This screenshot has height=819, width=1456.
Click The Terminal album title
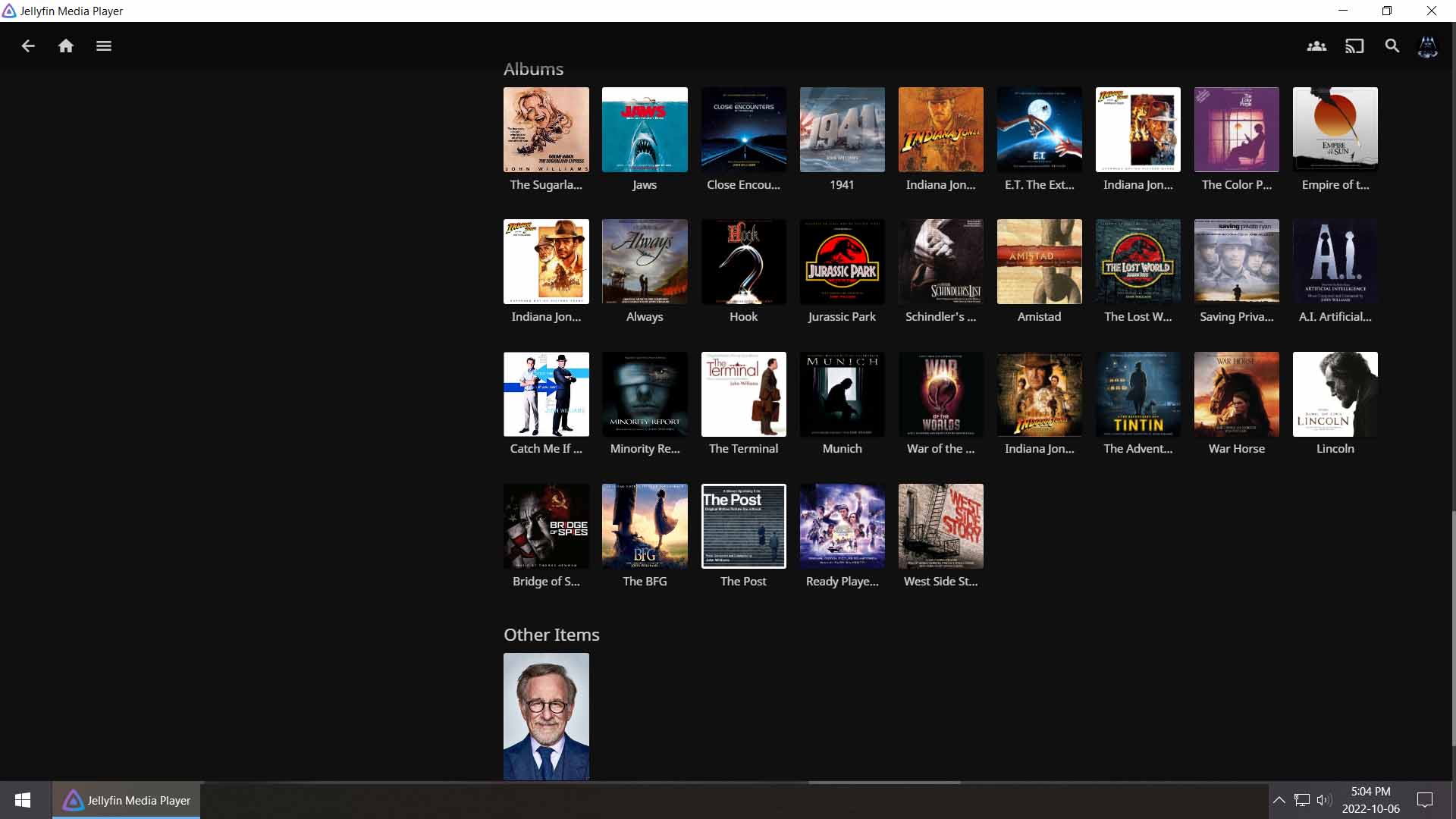coord(743,449)
